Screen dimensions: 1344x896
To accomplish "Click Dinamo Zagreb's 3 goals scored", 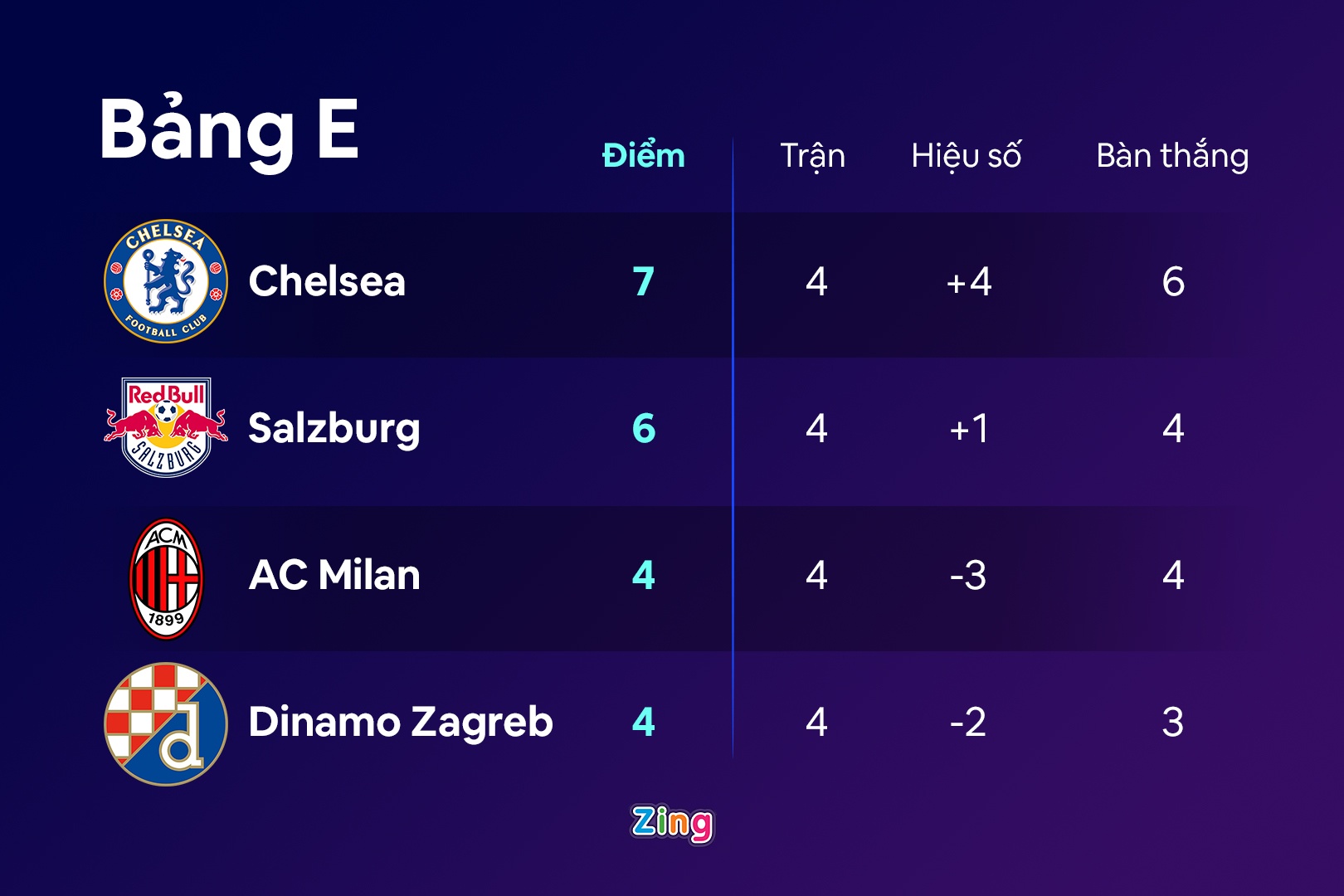I will [x=1172, y=723].
